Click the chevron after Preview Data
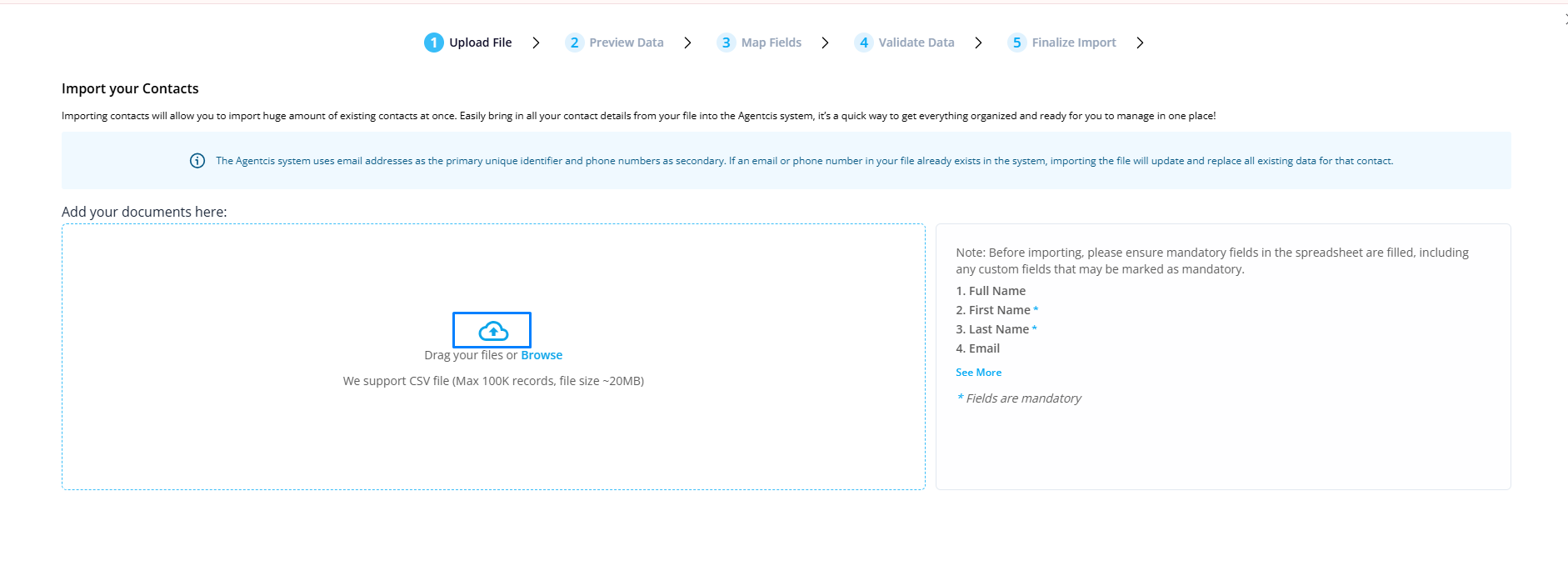This screenshot has width=1568, height=571. [687, 43]
